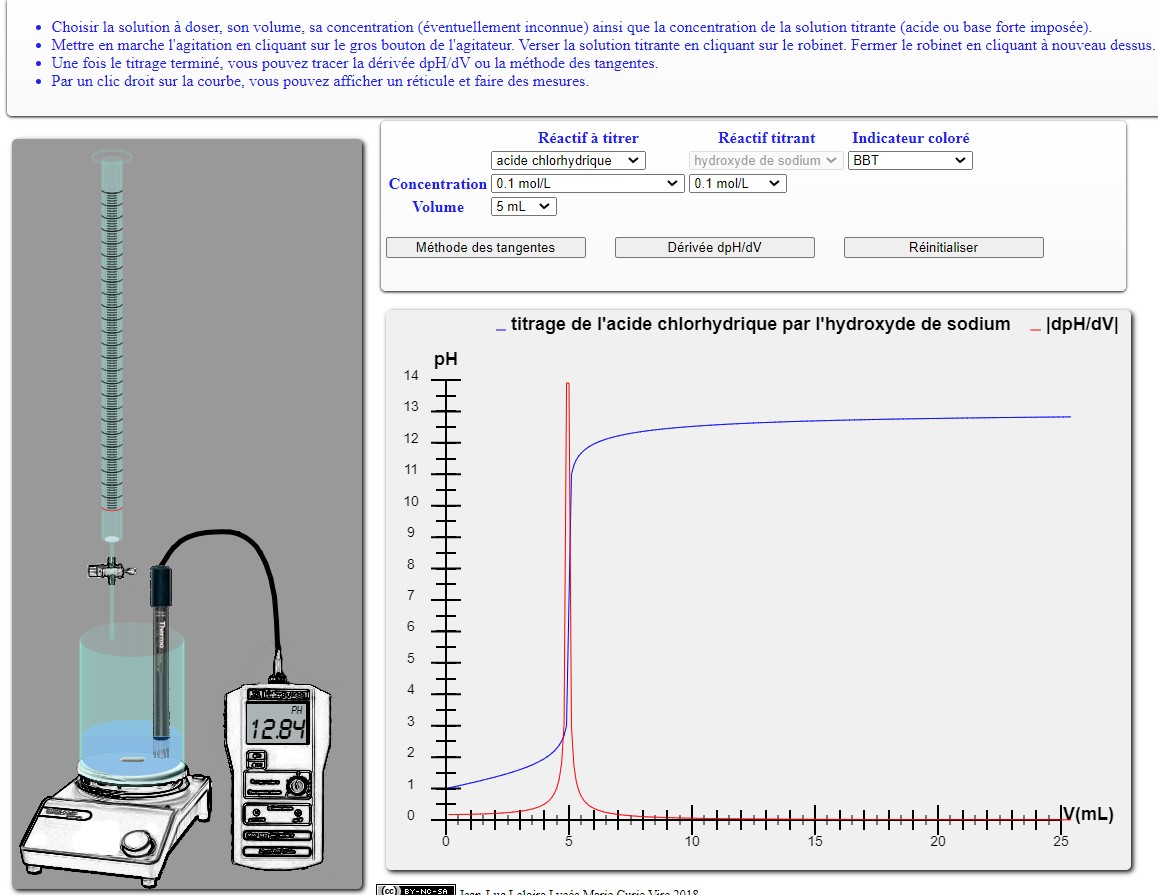Open the acide chlorhydrique reagent dropdown
The height and width of the screenshot is (895, 1158).
568,160
